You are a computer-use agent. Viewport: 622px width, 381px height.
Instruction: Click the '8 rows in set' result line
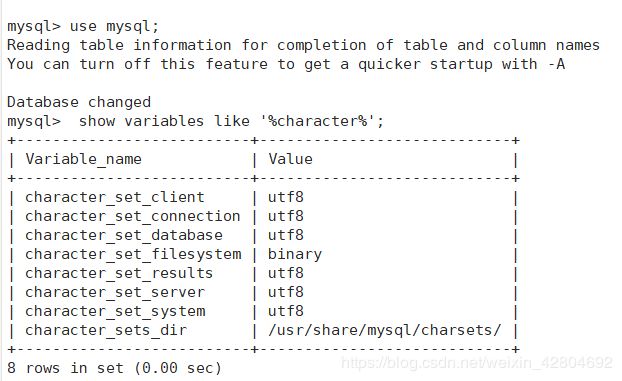point(114,368)
